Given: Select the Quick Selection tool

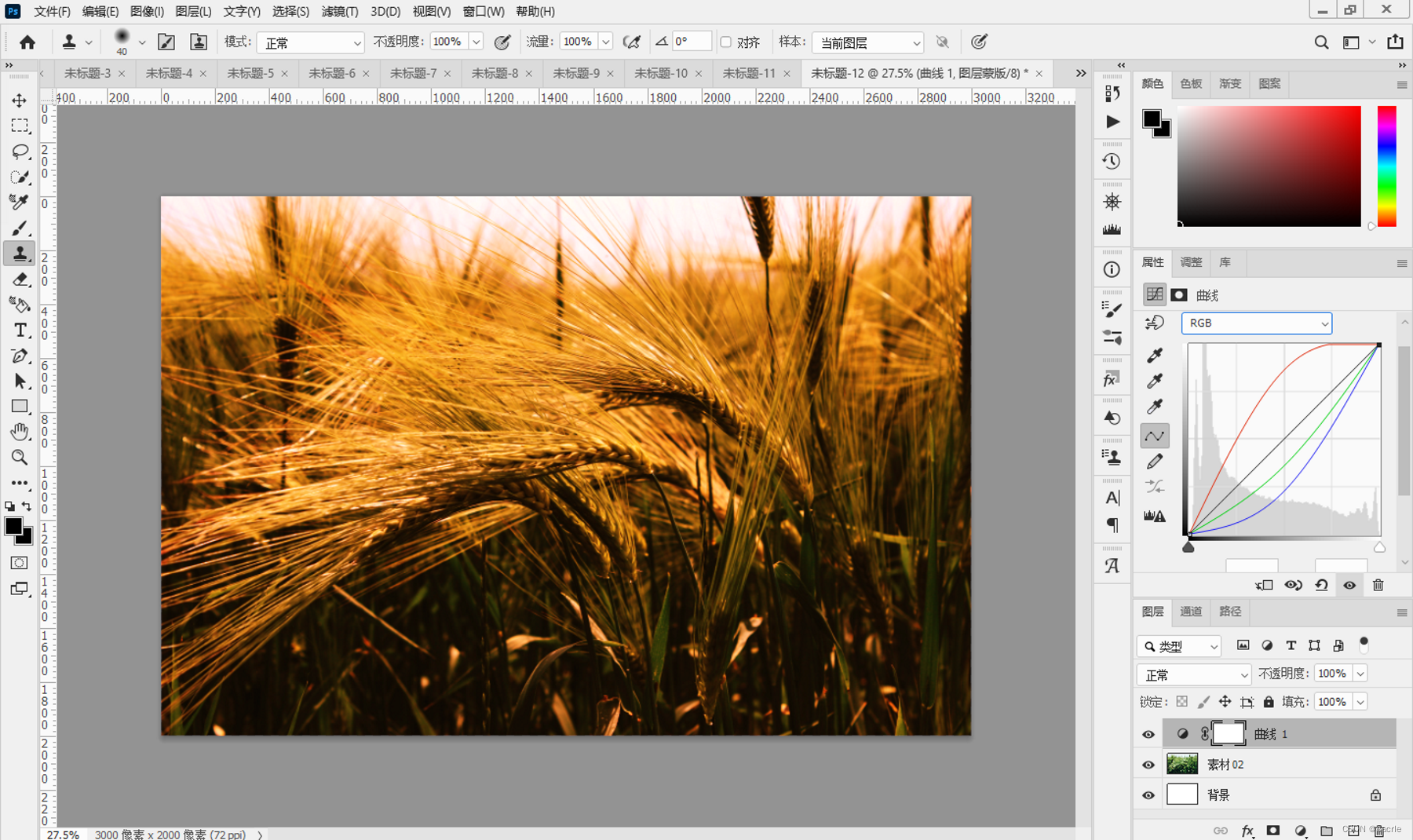Looking at the screenshot, I should click(x=20, y=177).
